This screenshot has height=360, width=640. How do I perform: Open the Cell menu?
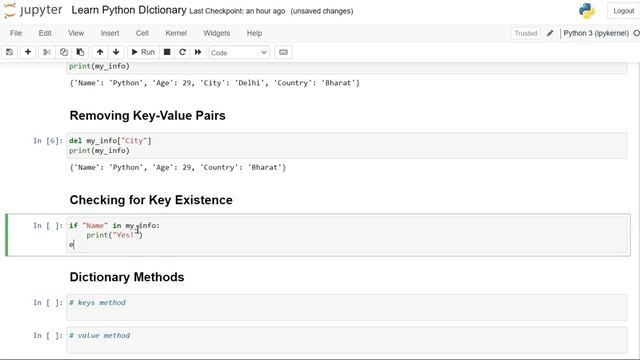pos(142,33)
